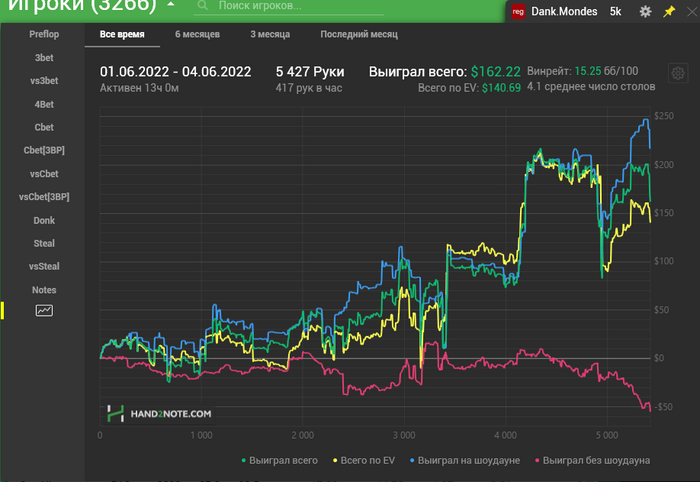This screenshot has width=700, height=482.
Task: Click the Dank.Mondes player name
Action: (x=564, y=12)
